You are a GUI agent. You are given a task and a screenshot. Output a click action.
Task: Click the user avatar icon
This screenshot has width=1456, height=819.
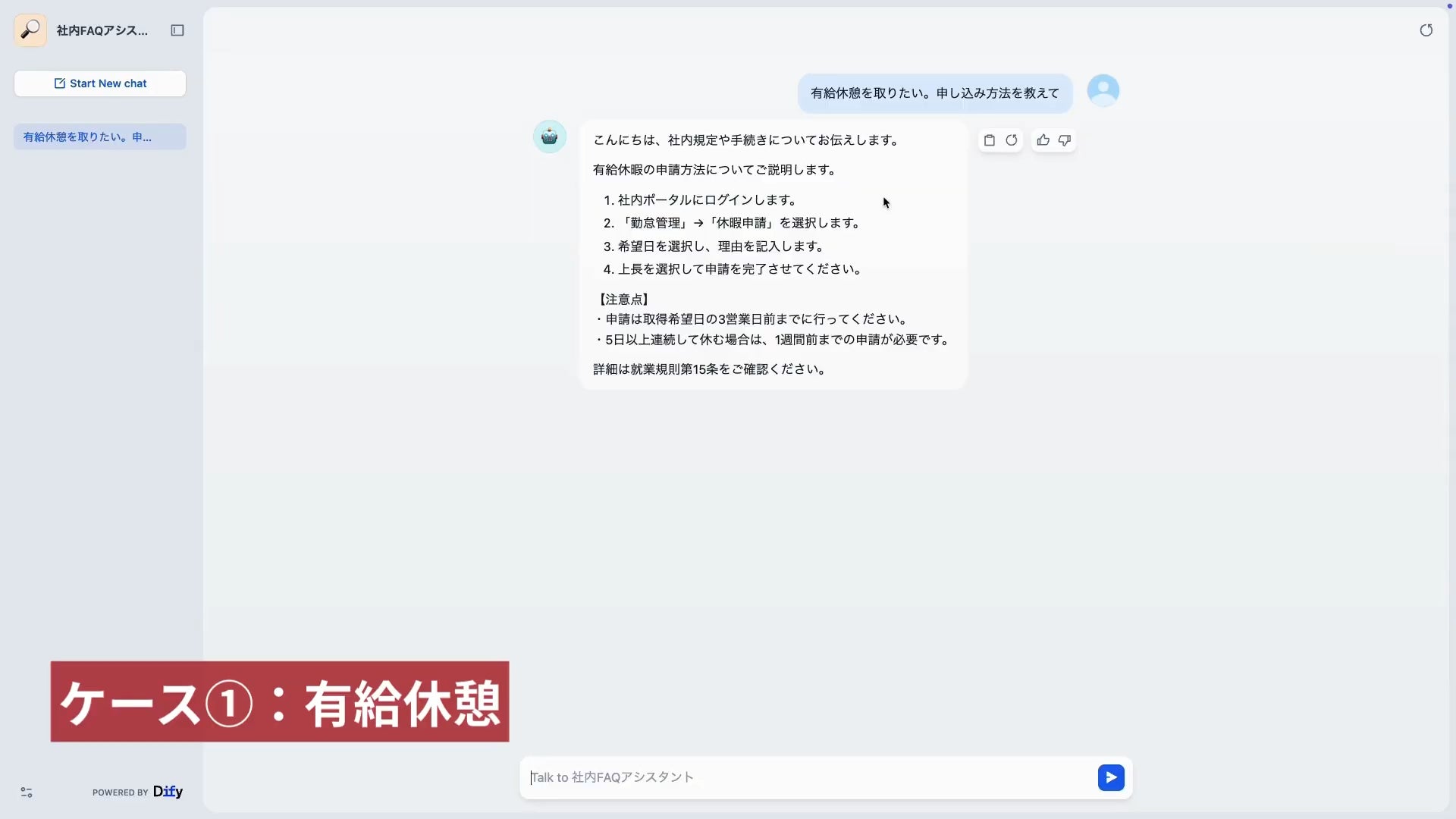(x=1103, y=90)
